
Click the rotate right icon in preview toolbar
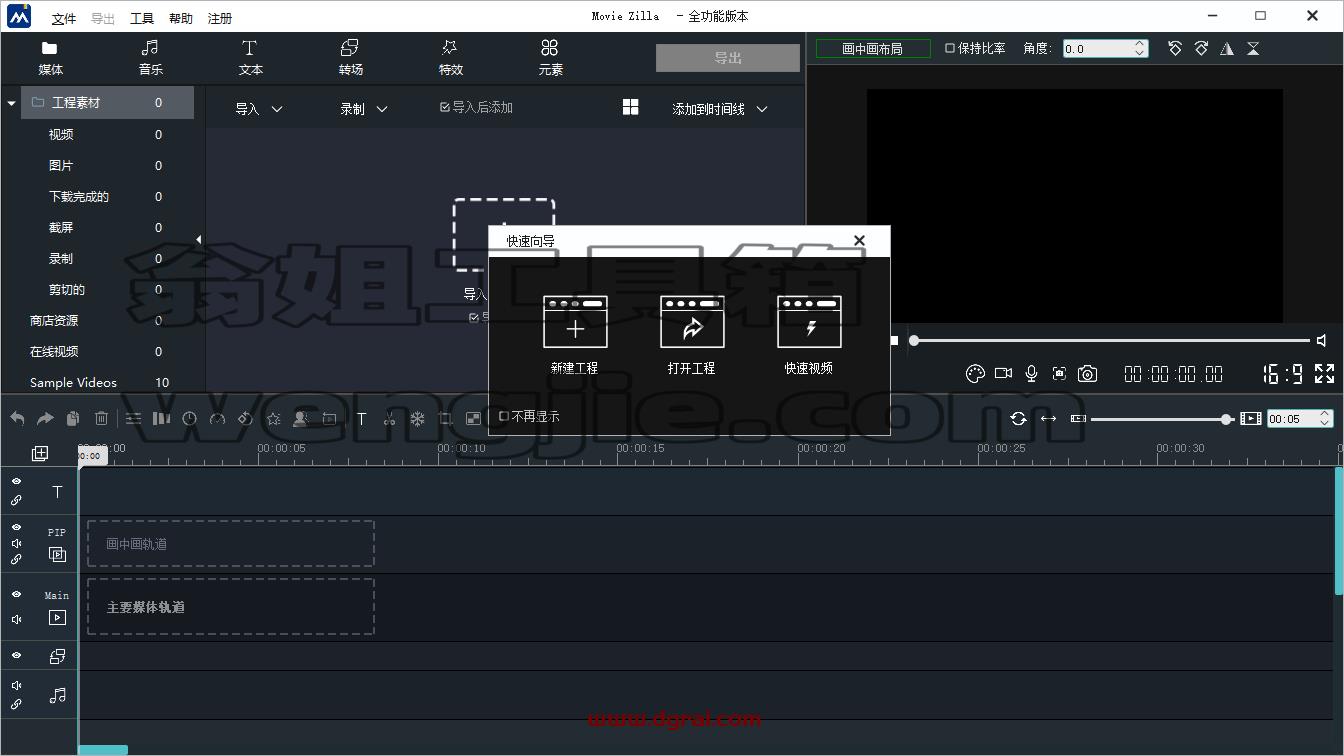1201,48
